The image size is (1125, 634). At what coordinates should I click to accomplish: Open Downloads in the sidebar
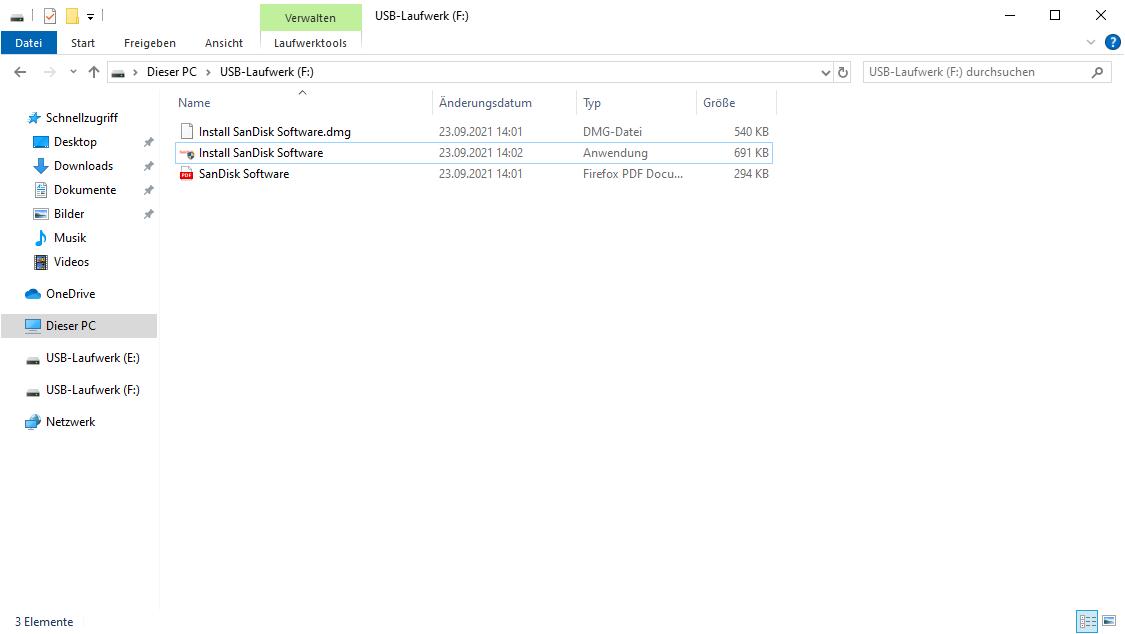83,166
